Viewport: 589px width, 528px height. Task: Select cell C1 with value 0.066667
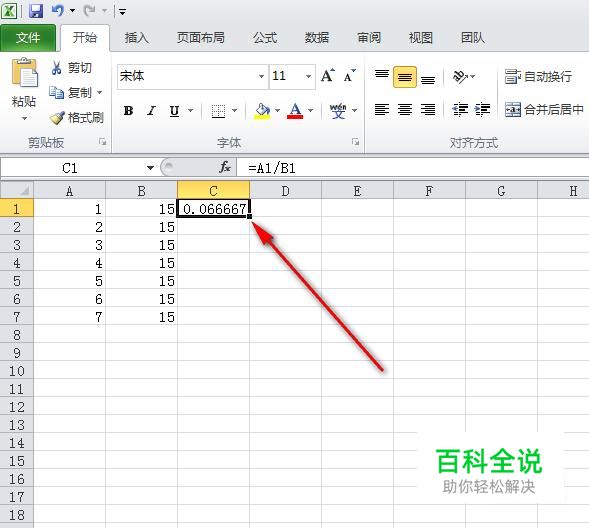213,209
